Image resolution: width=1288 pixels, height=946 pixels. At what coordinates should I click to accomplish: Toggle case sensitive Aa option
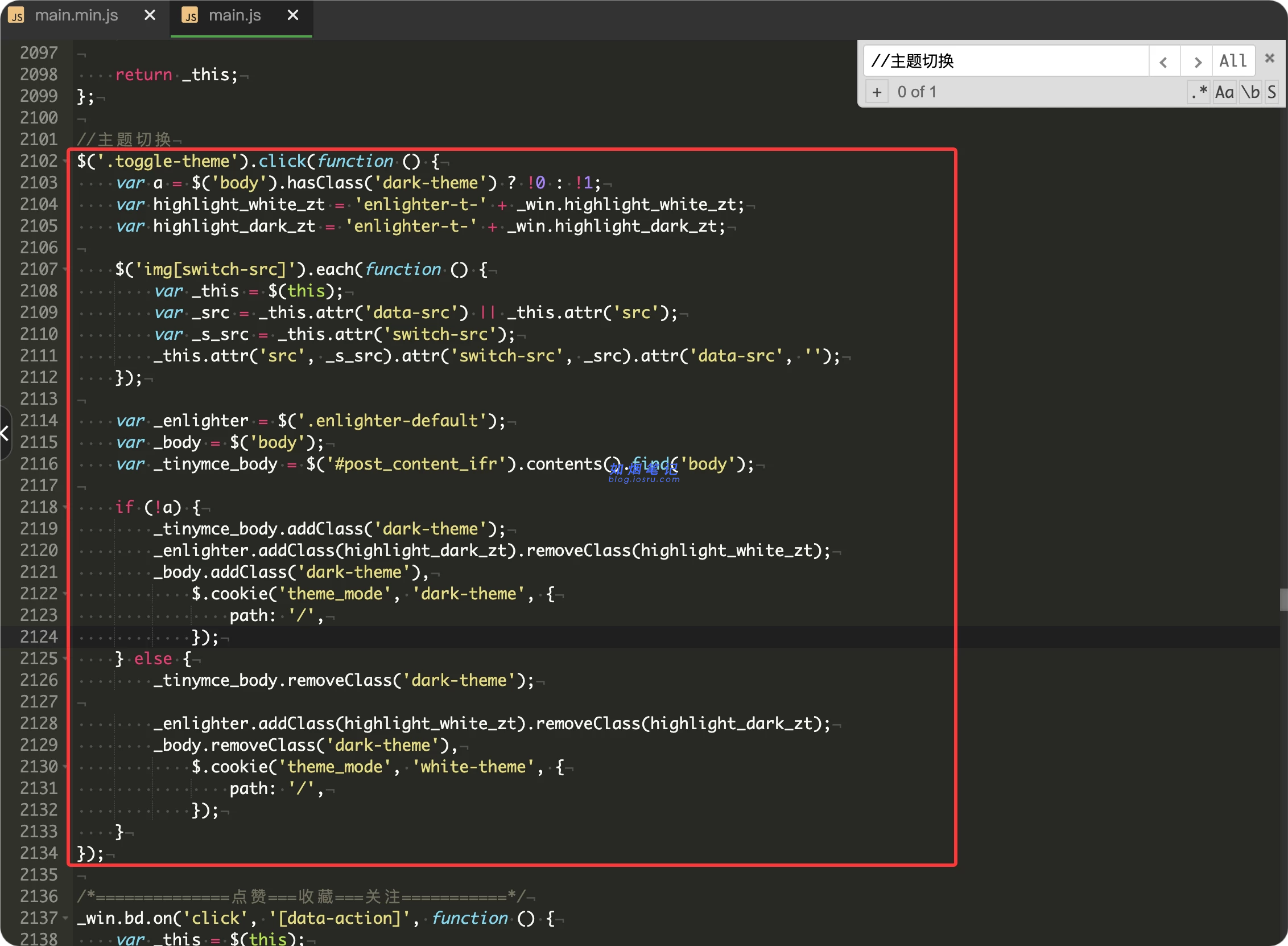(1224, 92)
